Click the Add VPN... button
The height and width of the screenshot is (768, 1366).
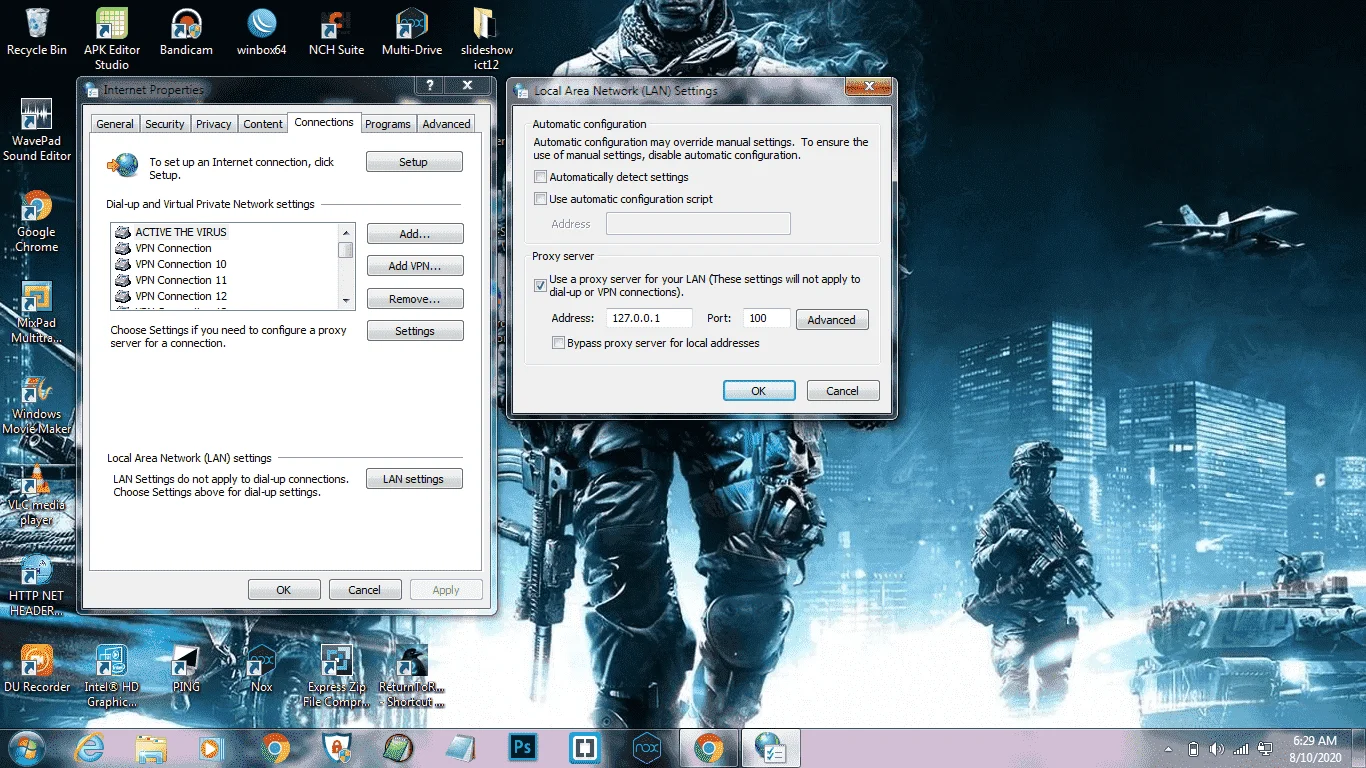tap(415, 266)
